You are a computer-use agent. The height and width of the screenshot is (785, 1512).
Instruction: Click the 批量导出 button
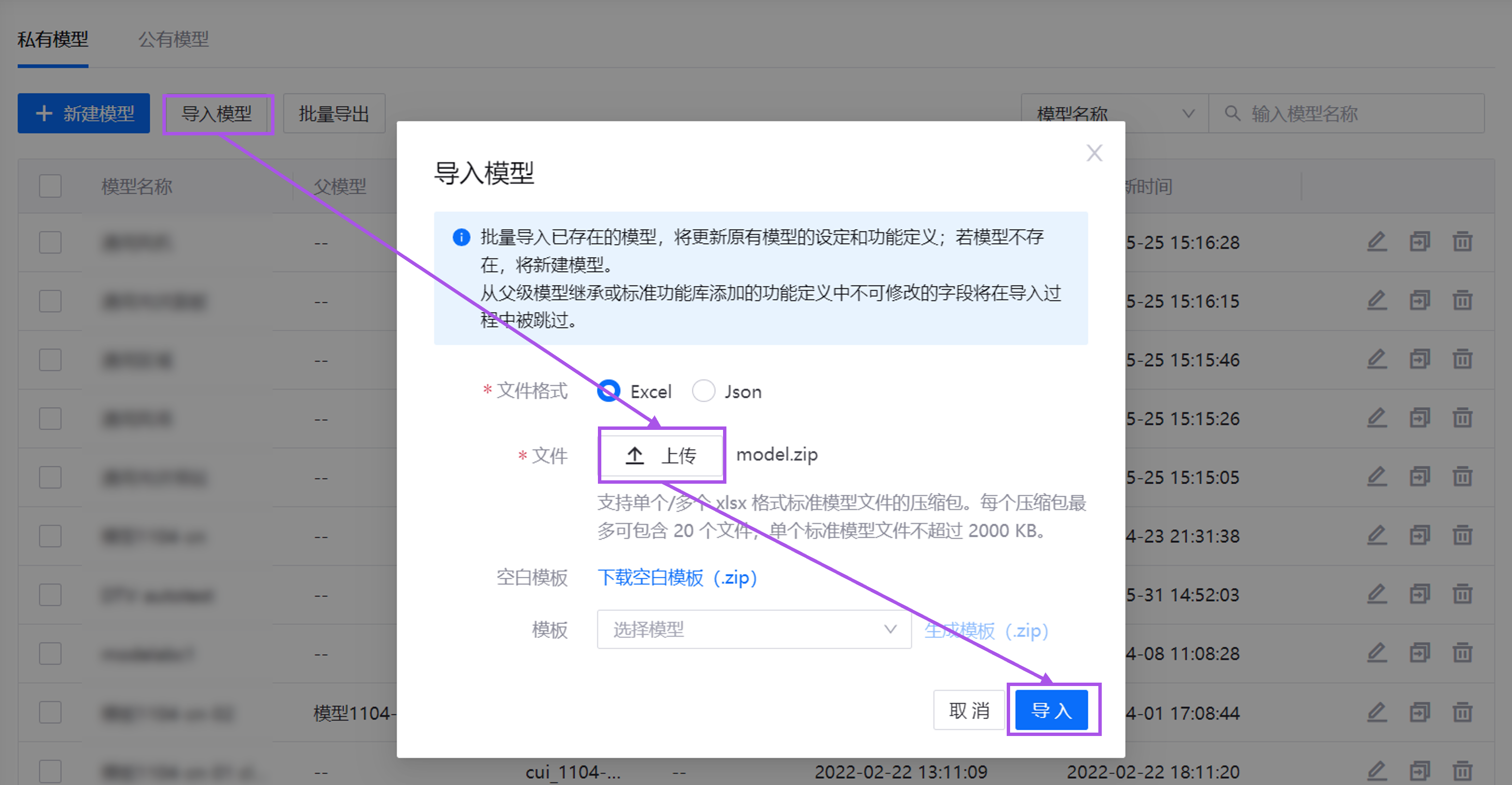click(334, 114)
